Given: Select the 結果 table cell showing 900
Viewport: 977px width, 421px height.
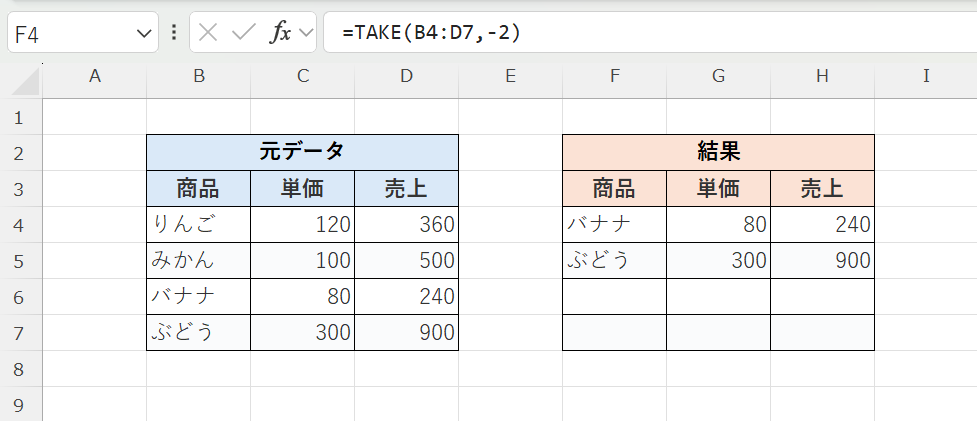Looking at the screenshot, I should coord(822,261).
